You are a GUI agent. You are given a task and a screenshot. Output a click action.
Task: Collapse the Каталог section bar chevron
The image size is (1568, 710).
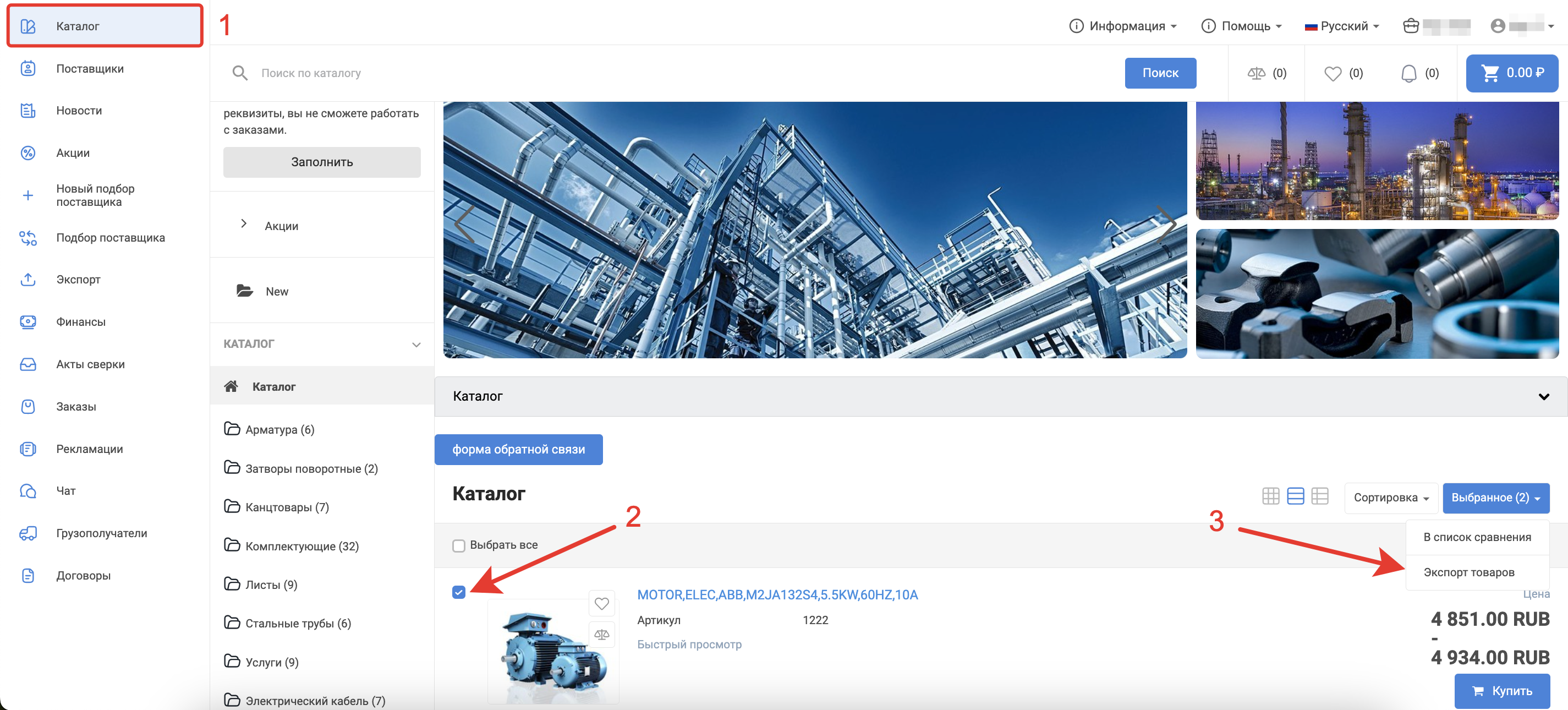tap(1543, 397)
